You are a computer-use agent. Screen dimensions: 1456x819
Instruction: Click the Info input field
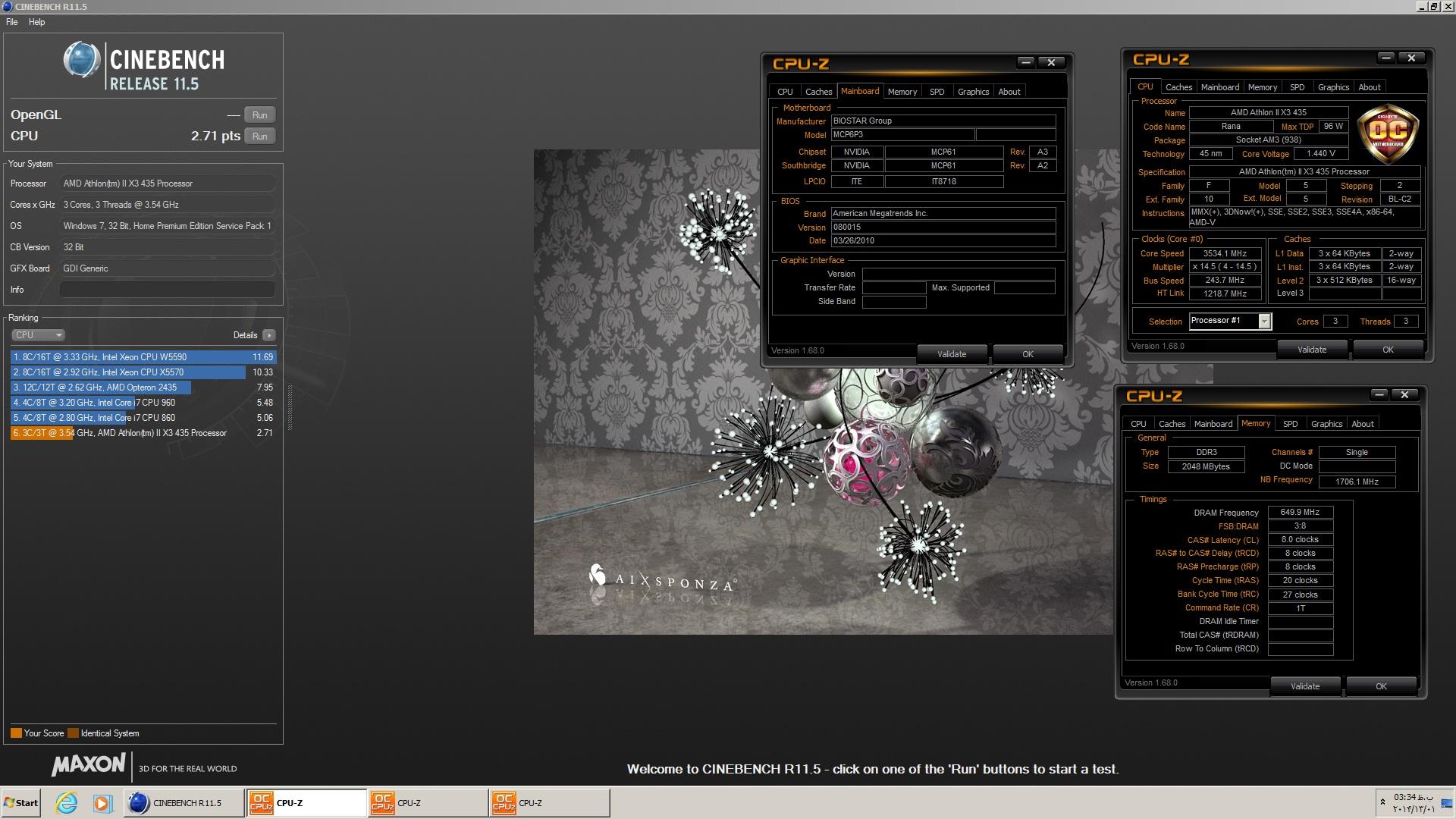point(167,290)
